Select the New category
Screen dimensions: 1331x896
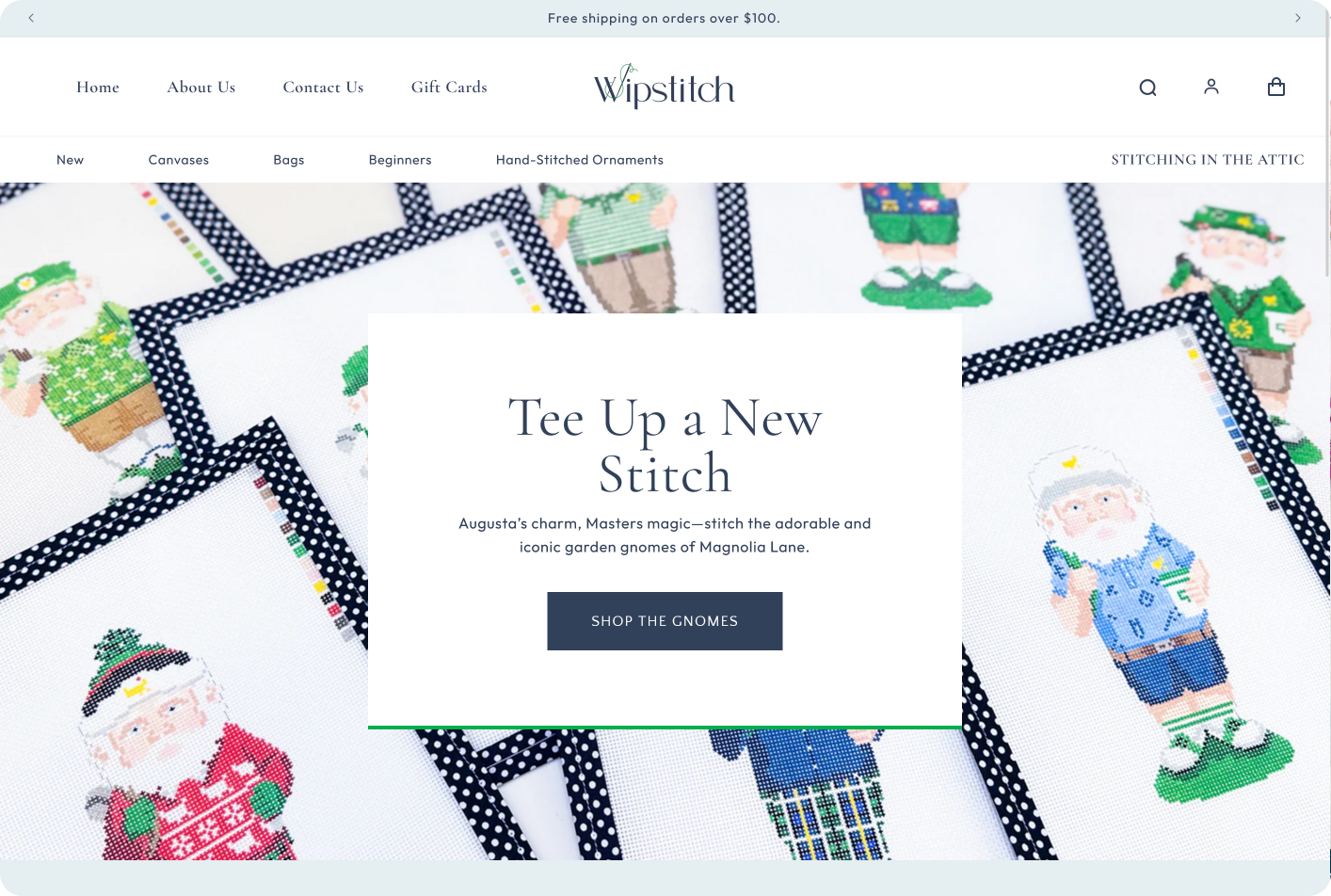pos(70,160)
